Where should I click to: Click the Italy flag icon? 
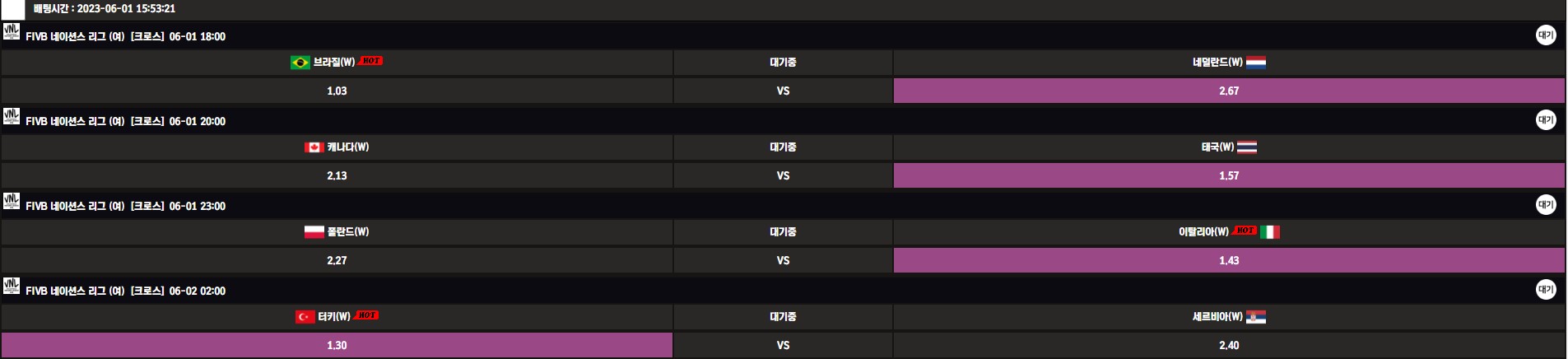pyautogui.click(x=1270, y=232)
